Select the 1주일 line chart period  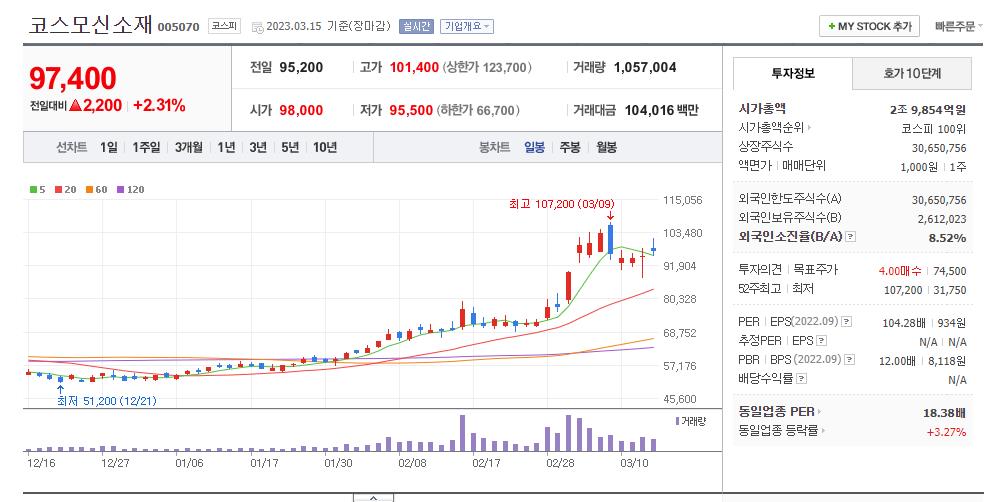point(146,147)
